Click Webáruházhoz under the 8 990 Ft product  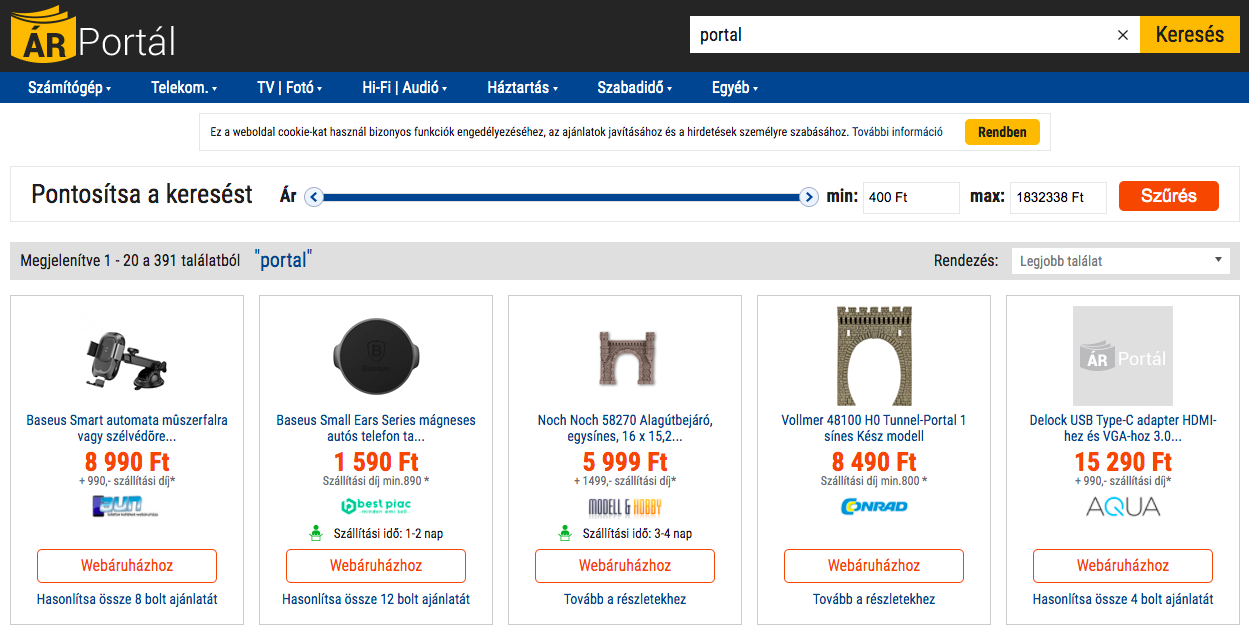click(x=127, y=566)
